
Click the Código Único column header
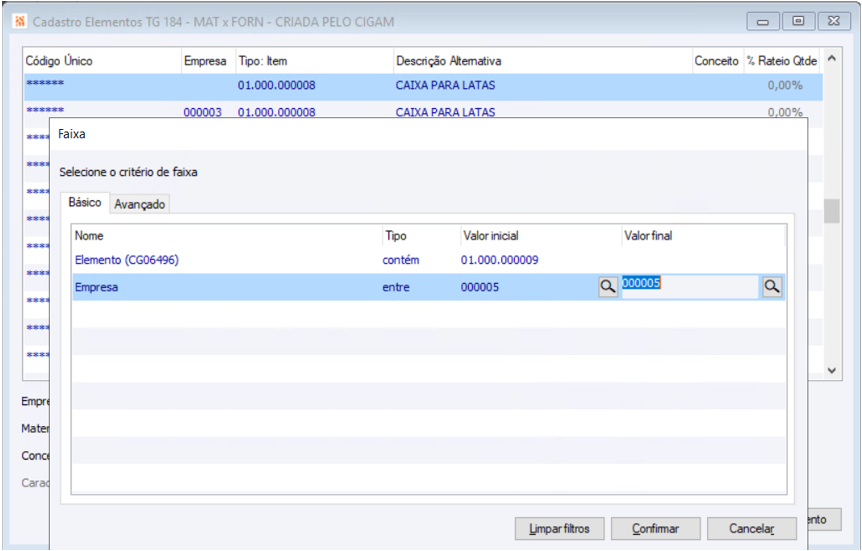[102, 60]
